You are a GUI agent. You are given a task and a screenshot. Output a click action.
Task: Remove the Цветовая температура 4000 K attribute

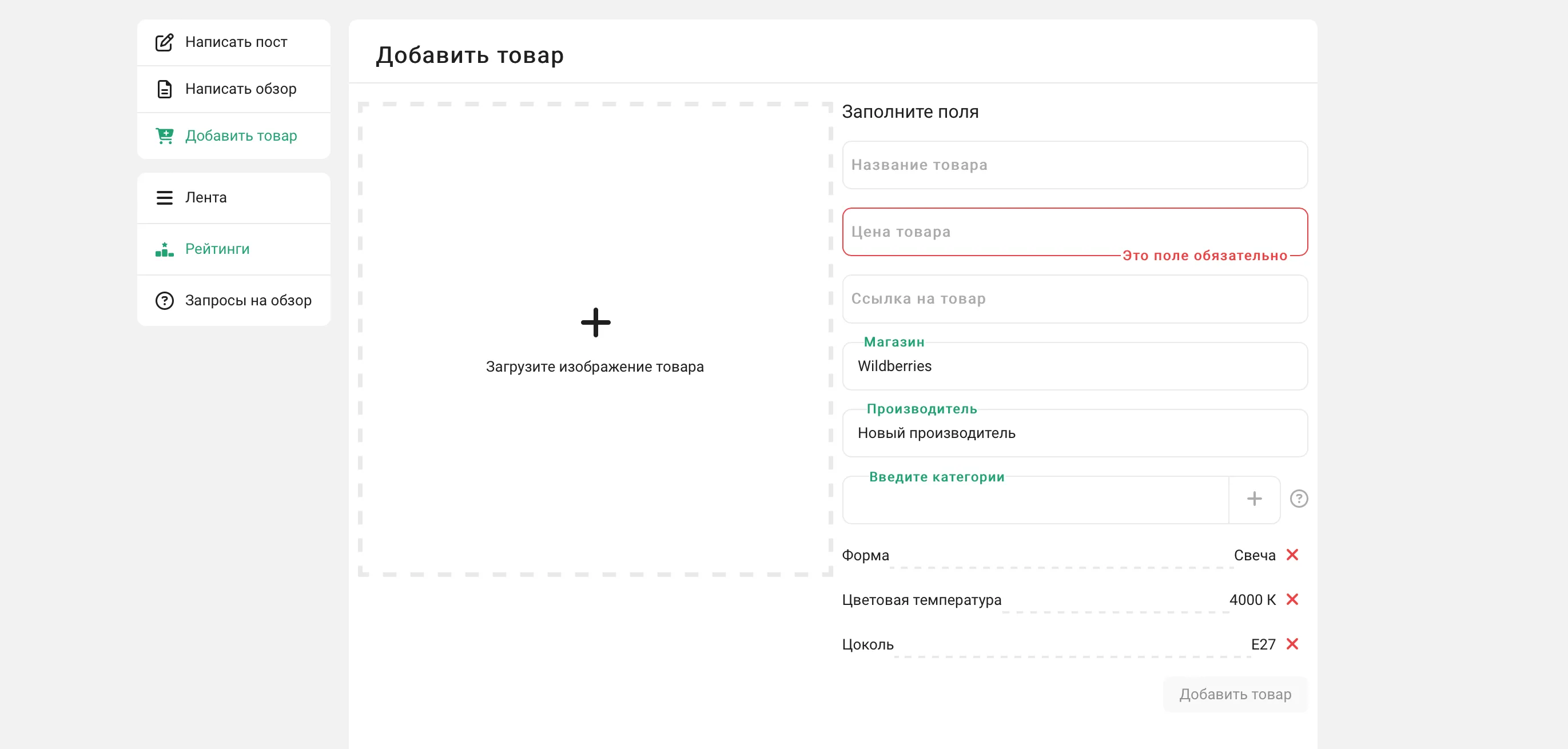pos(1292,599)
